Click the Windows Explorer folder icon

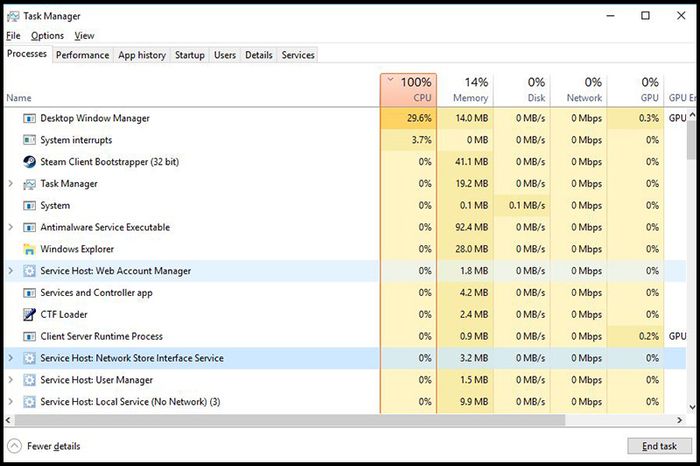pos(29,249)
